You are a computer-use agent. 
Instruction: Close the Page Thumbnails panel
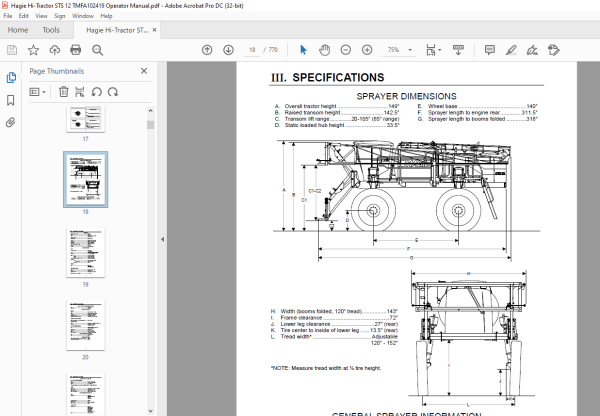click(x=144, y=71)
